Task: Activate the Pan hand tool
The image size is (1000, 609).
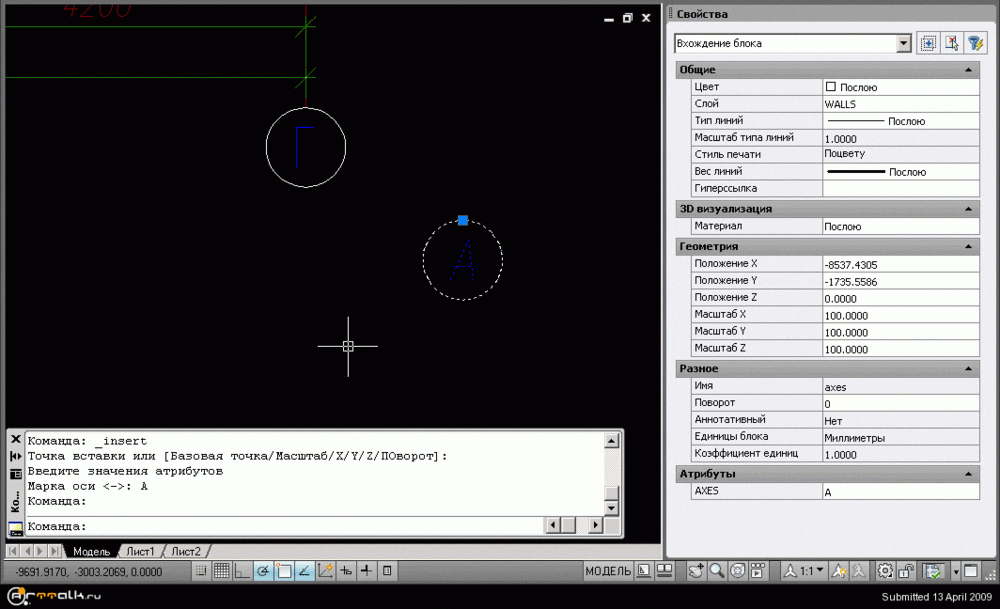Action: pos(696,571)
